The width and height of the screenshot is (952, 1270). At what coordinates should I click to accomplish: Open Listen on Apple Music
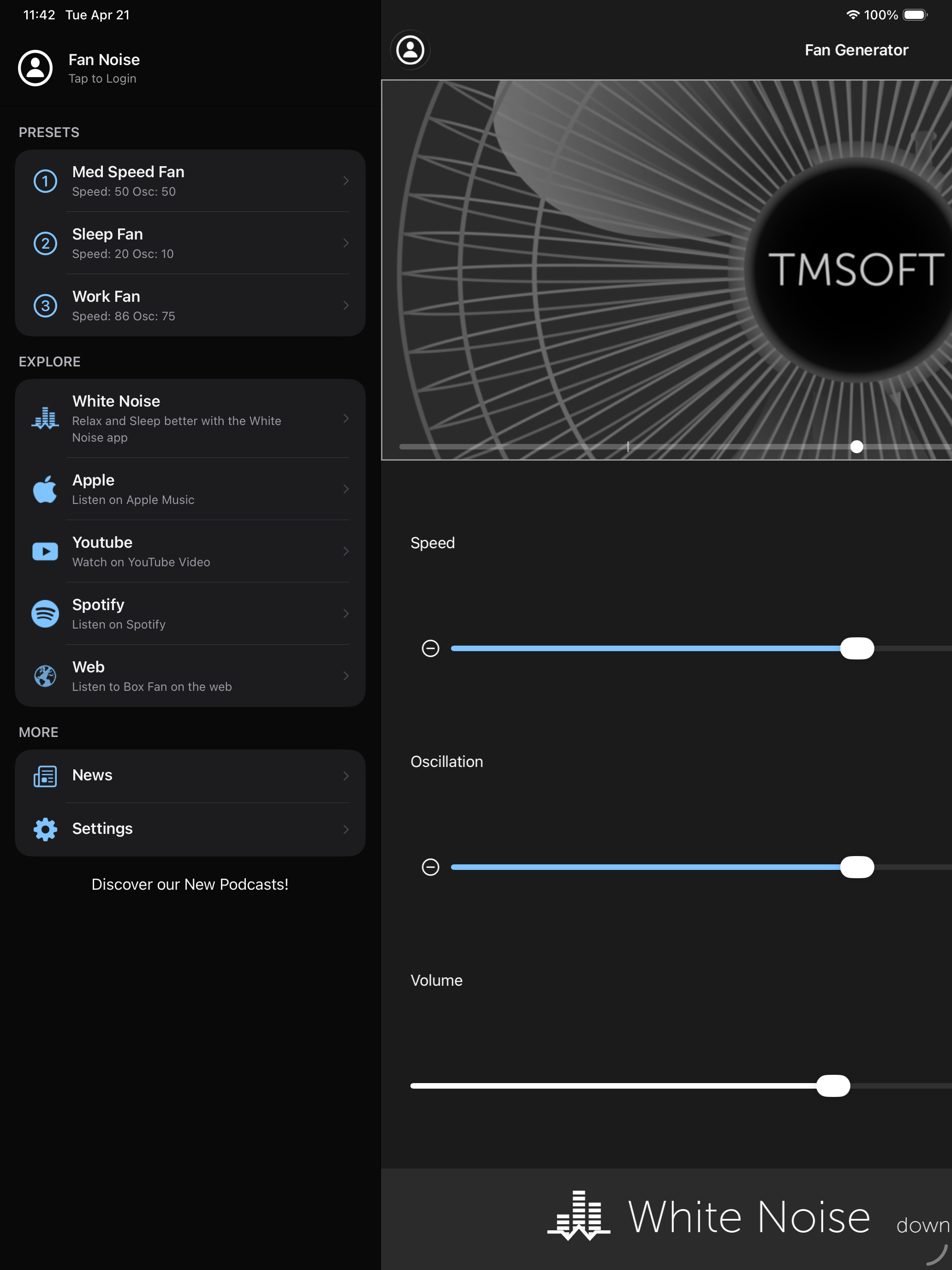pos(133,500)
